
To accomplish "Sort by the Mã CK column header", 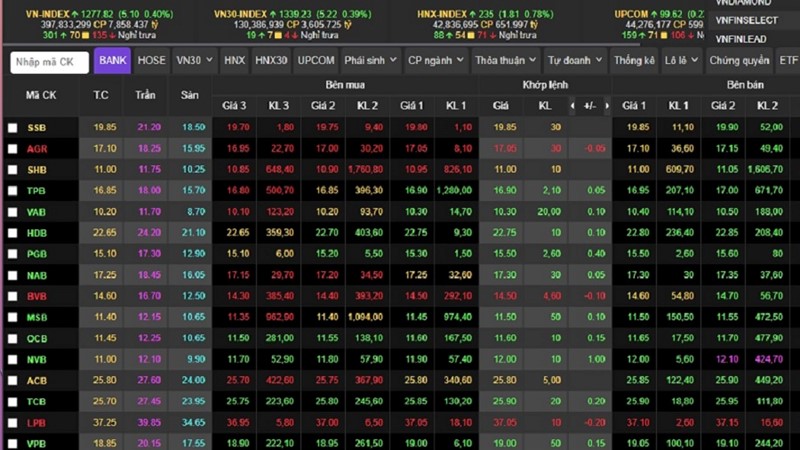I will (41, 95).
